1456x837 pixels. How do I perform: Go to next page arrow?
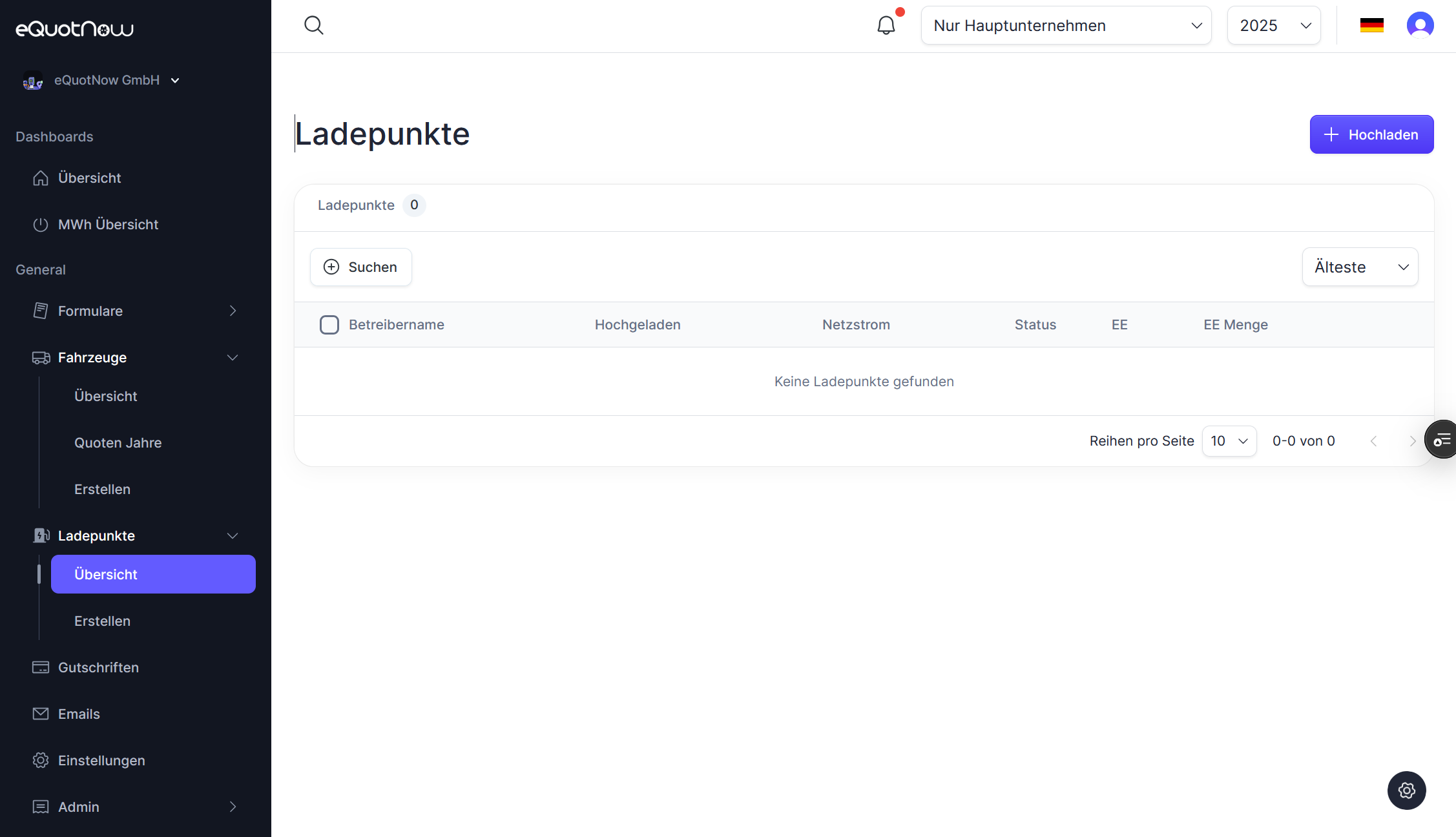(x=1413, y=441)
